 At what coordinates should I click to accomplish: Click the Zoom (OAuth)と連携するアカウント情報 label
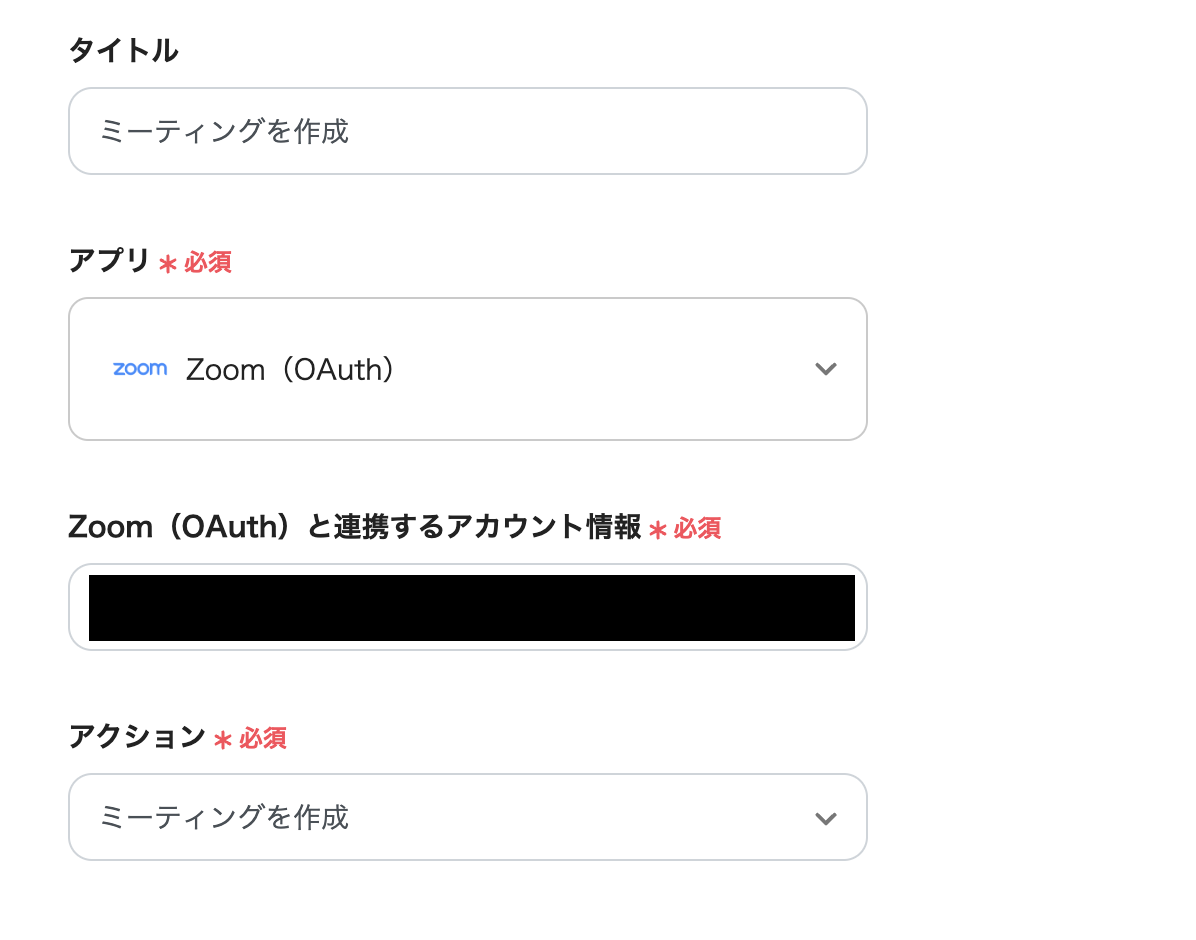[354, 527]
